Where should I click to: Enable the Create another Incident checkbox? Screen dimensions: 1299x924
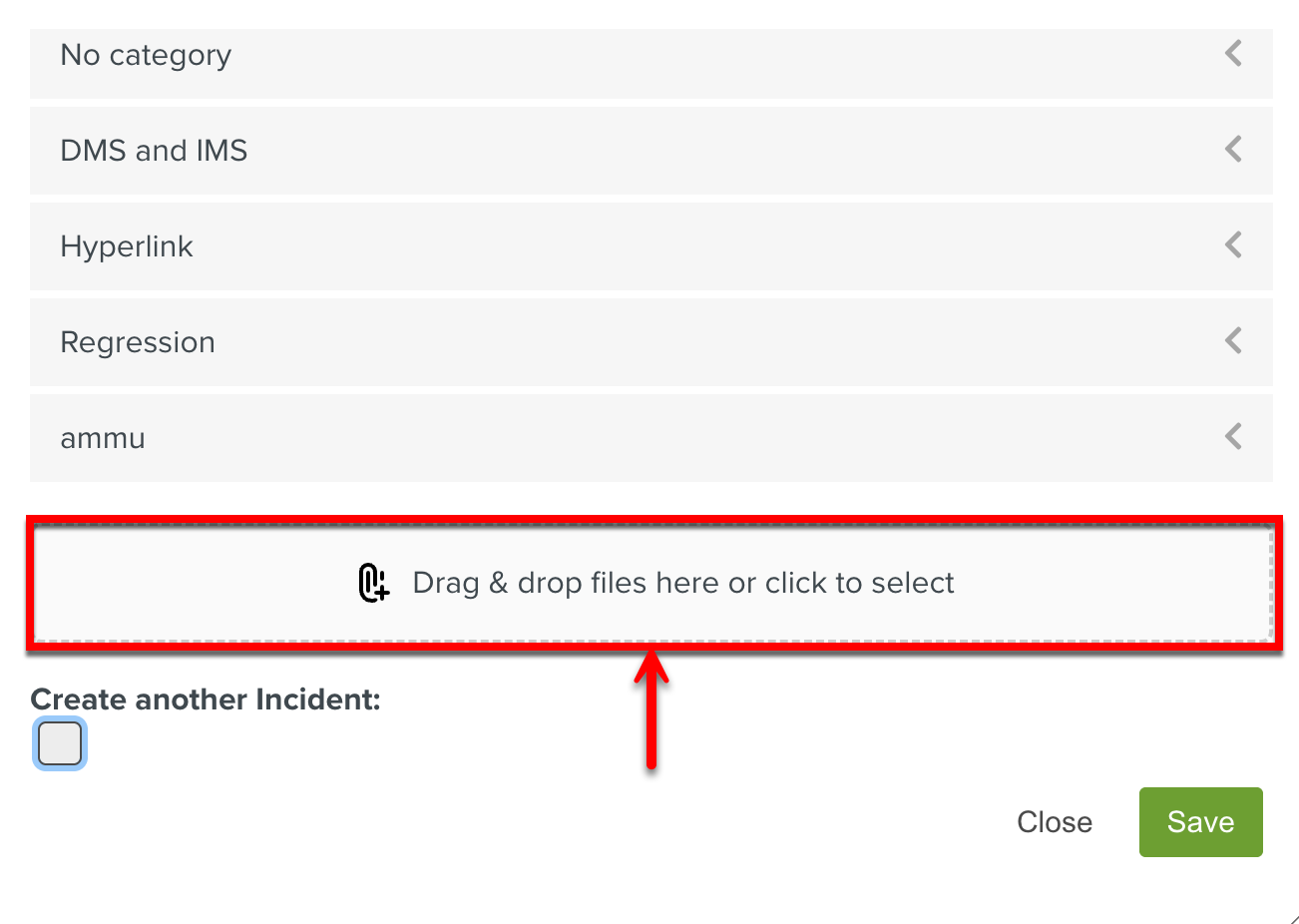point(59,742)
